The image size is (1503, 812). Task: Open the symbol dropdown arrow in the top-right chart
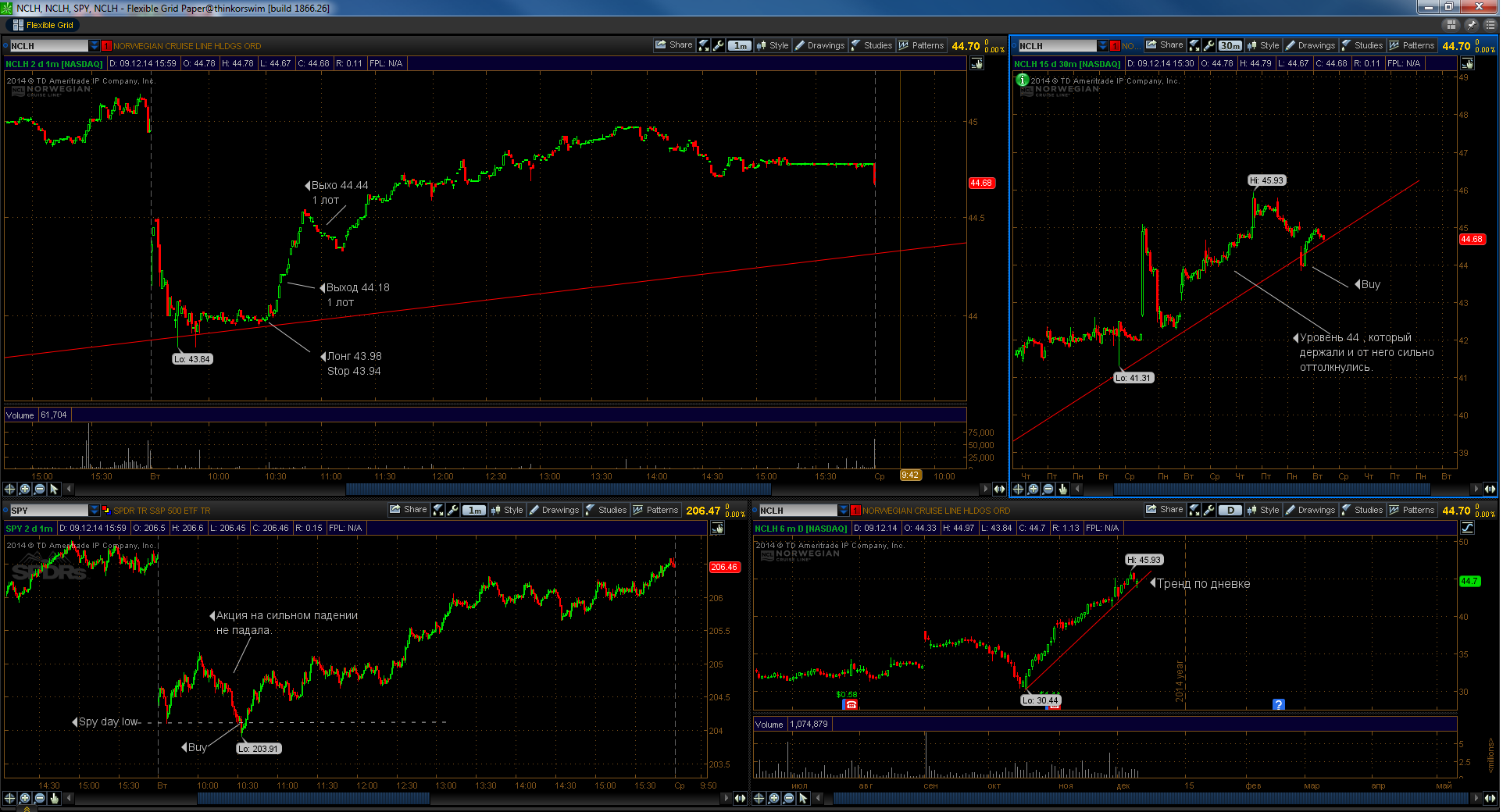click(1103, 46)
